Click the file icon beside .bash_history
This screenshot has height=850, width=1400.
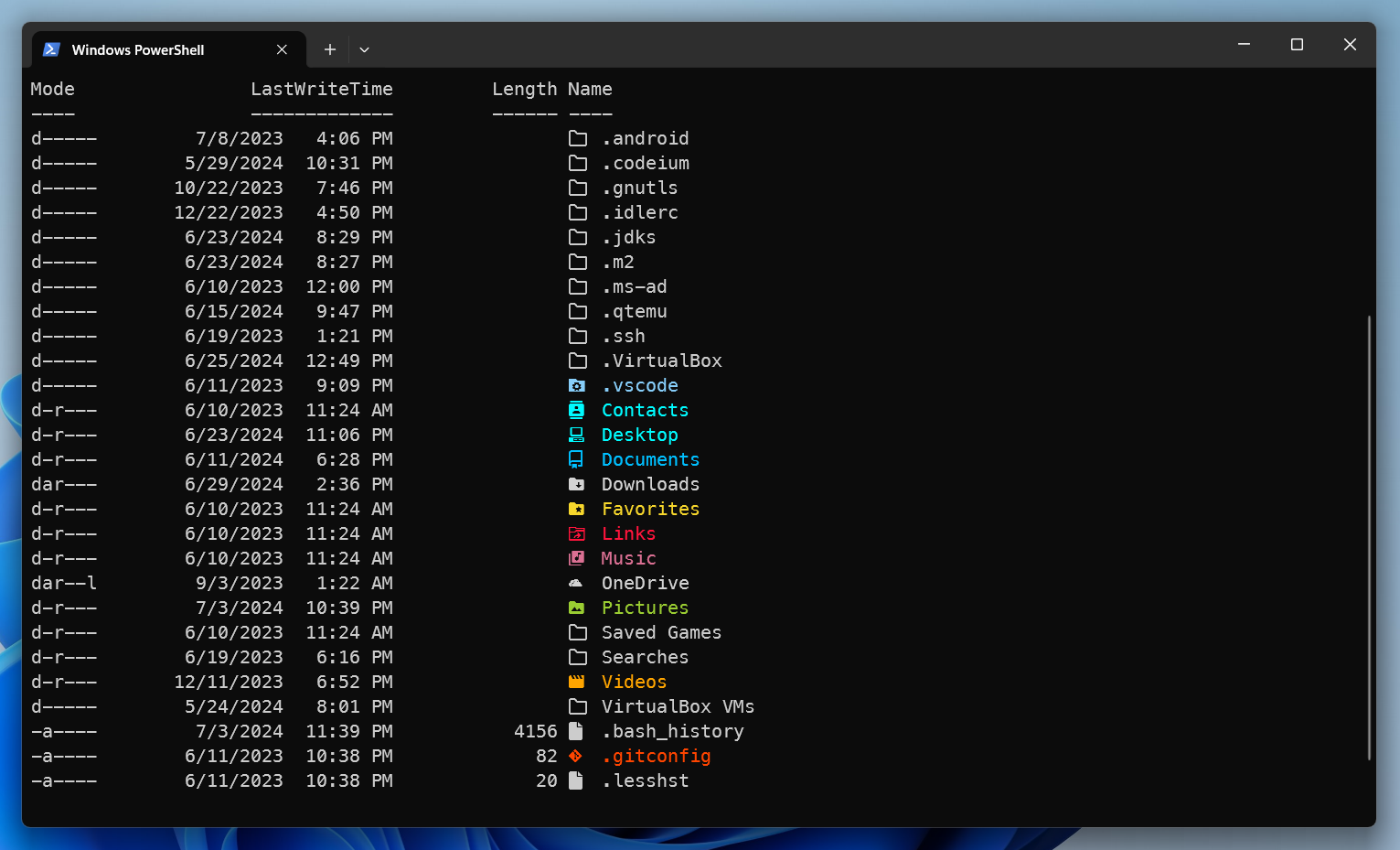point(576,731)
